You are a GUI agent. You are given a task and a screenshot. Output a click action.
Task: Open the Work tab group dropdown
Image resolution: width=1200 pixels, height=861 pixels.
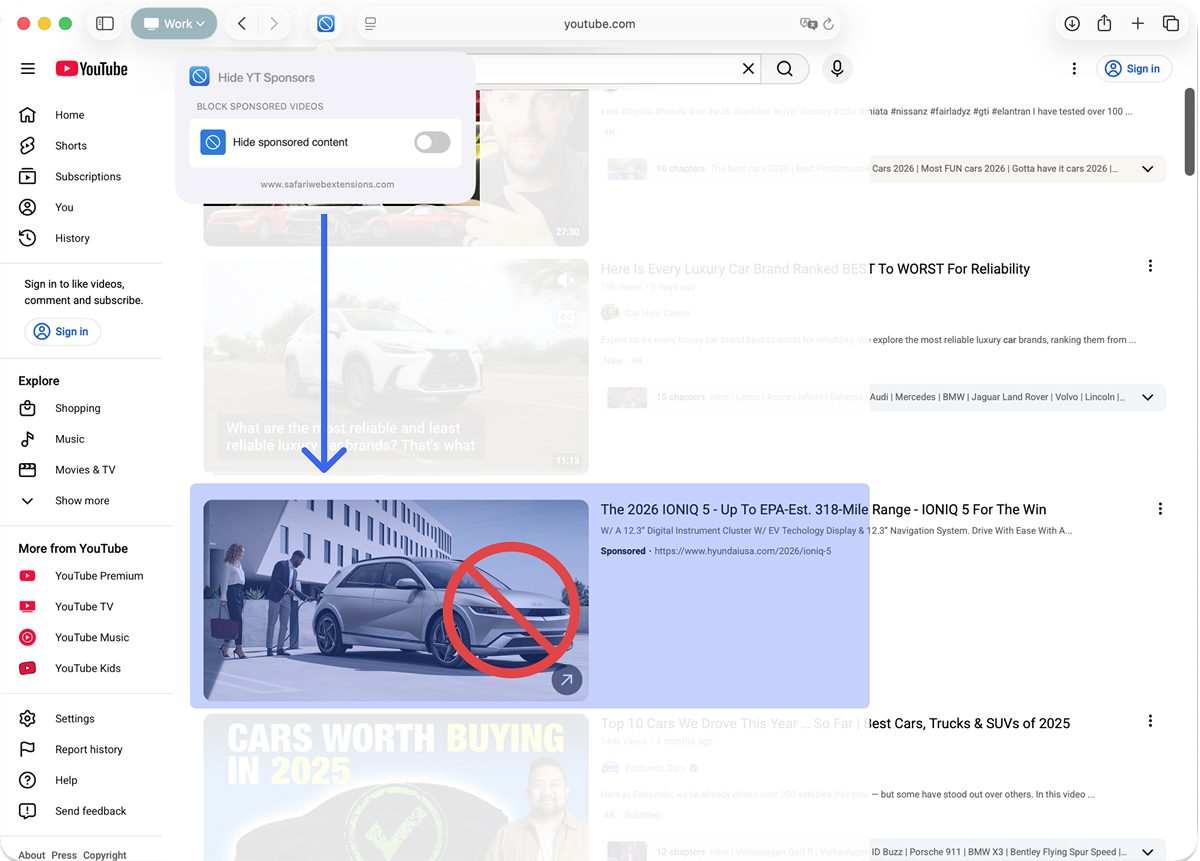(x=174, y=23)
